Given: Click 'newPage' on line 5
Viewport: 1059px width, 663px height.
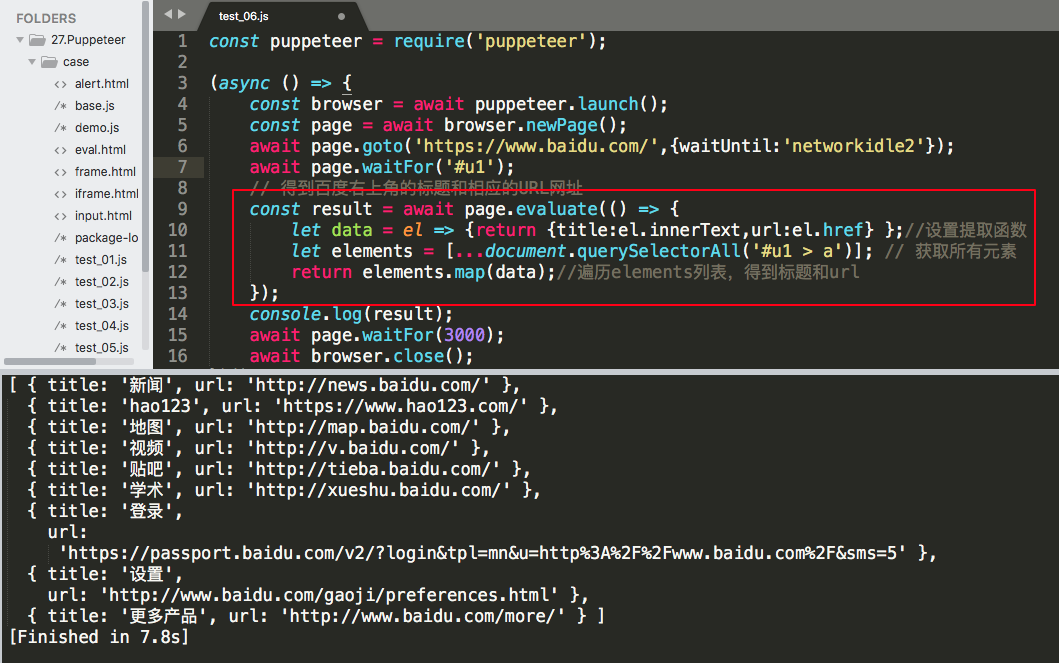Looking at the screenshot, I should (562, 125).
